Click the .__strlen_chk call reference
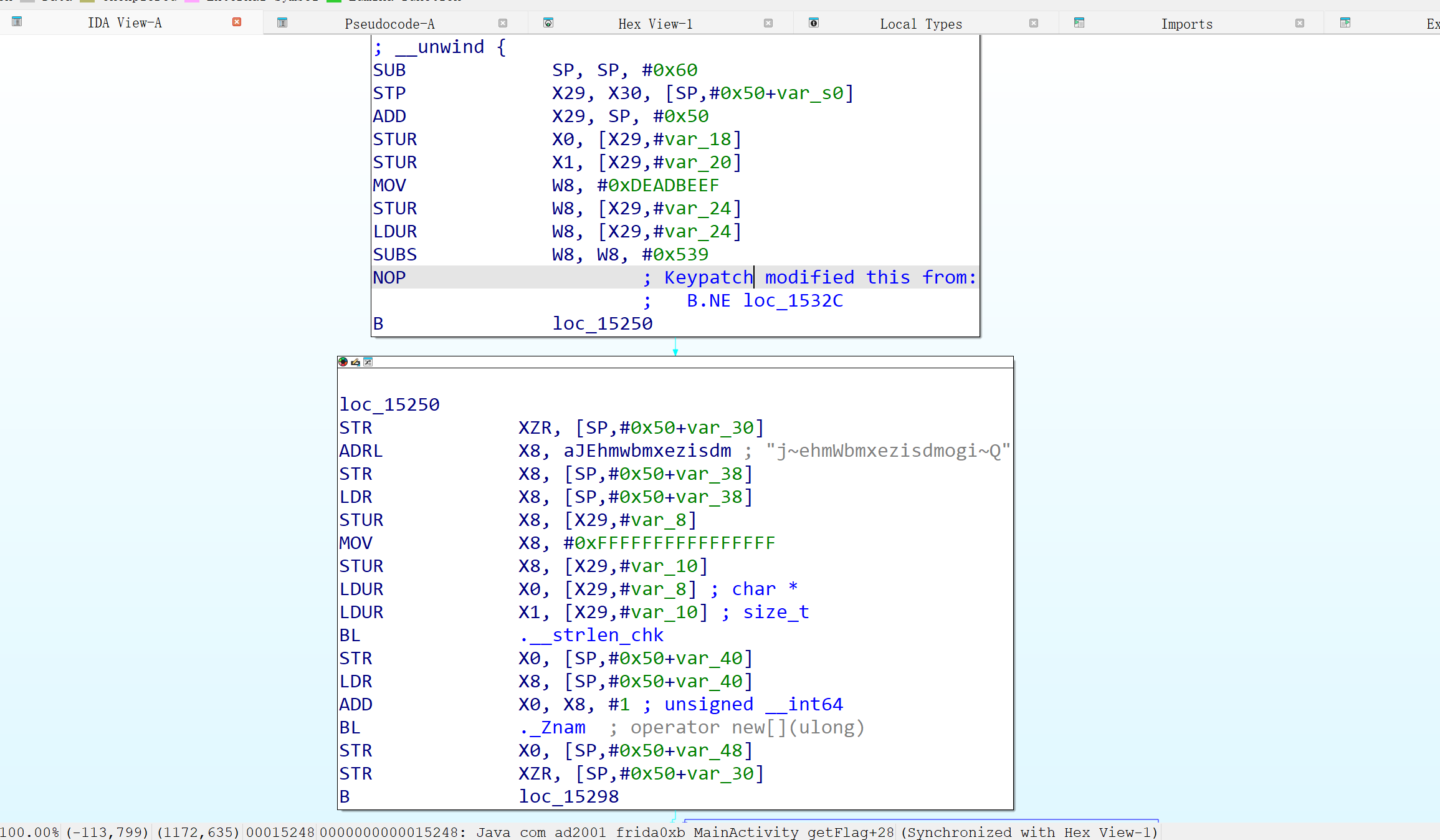 tap(591, 635)
